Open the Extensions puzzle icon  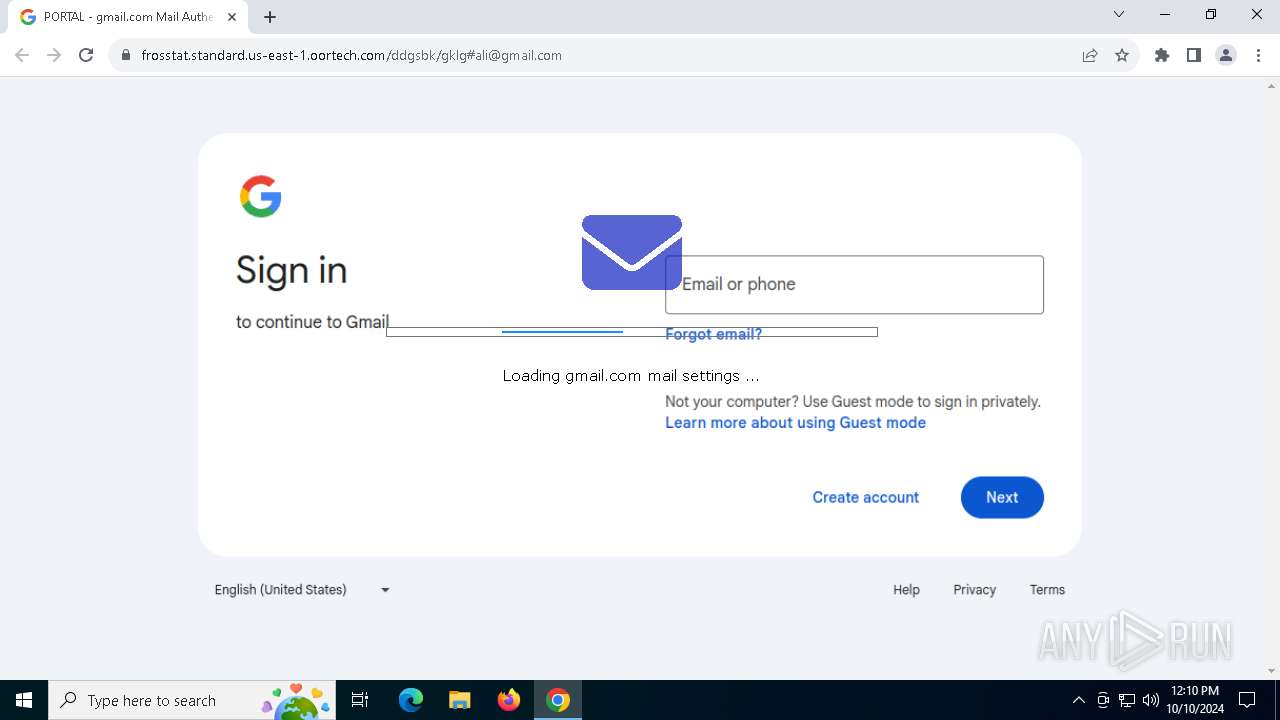click(1162, 55)
